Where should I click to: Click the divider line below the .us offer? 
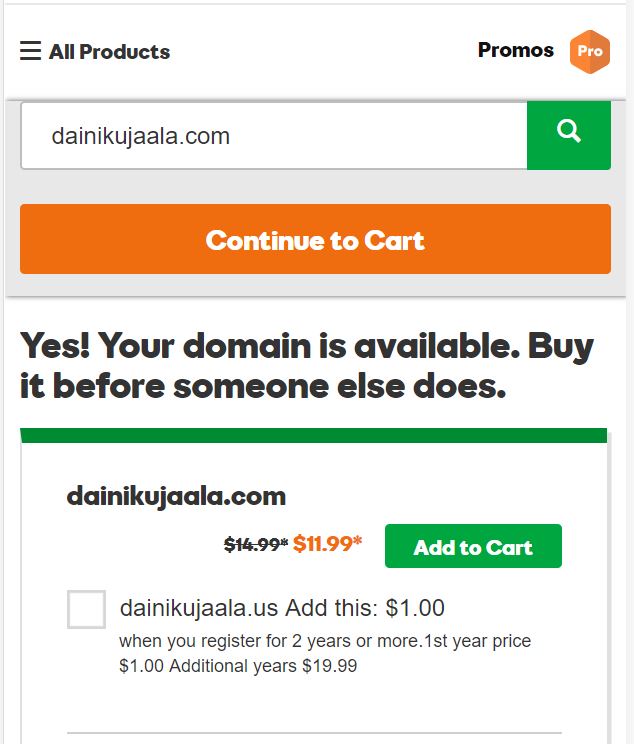pos(337,733)
